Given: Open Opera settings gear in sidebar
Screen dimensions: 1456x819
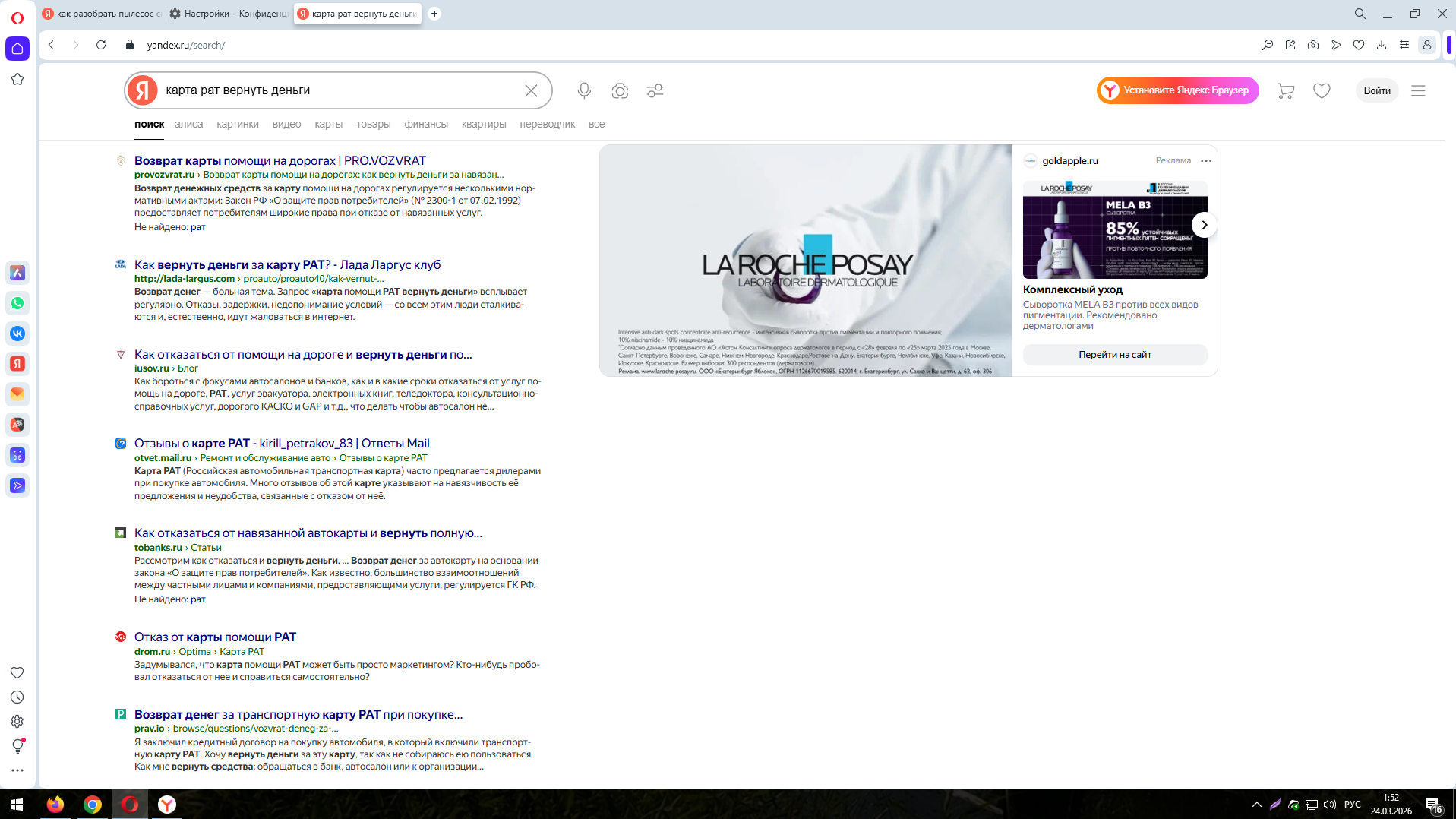Looking at the screenshot, I should click(17, 722).
